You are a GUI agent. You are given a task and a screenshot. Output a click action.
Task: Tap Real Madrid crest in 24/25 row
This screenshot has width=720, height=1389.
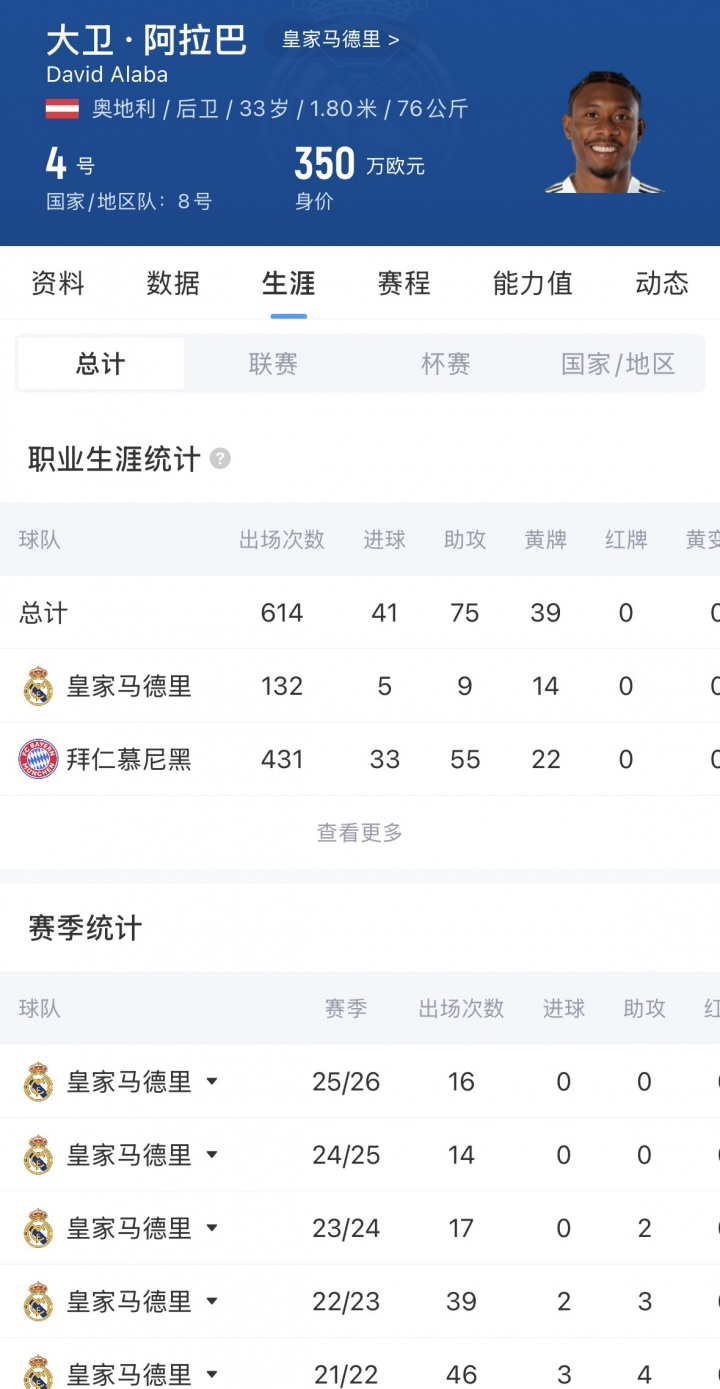38,1155
